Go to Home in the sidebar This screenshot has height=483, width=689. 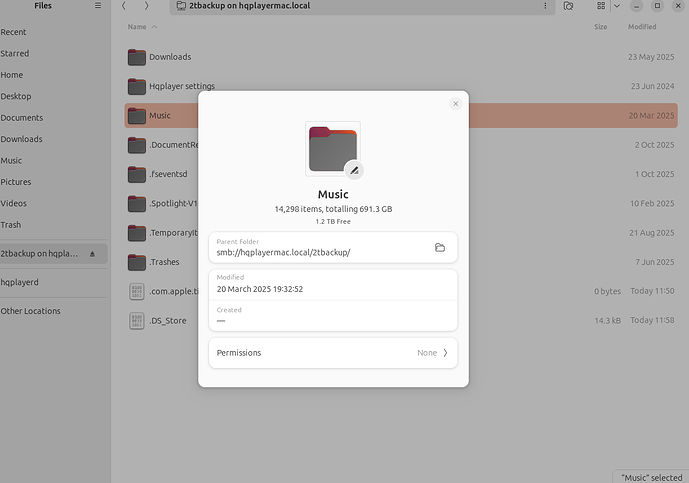11,75
